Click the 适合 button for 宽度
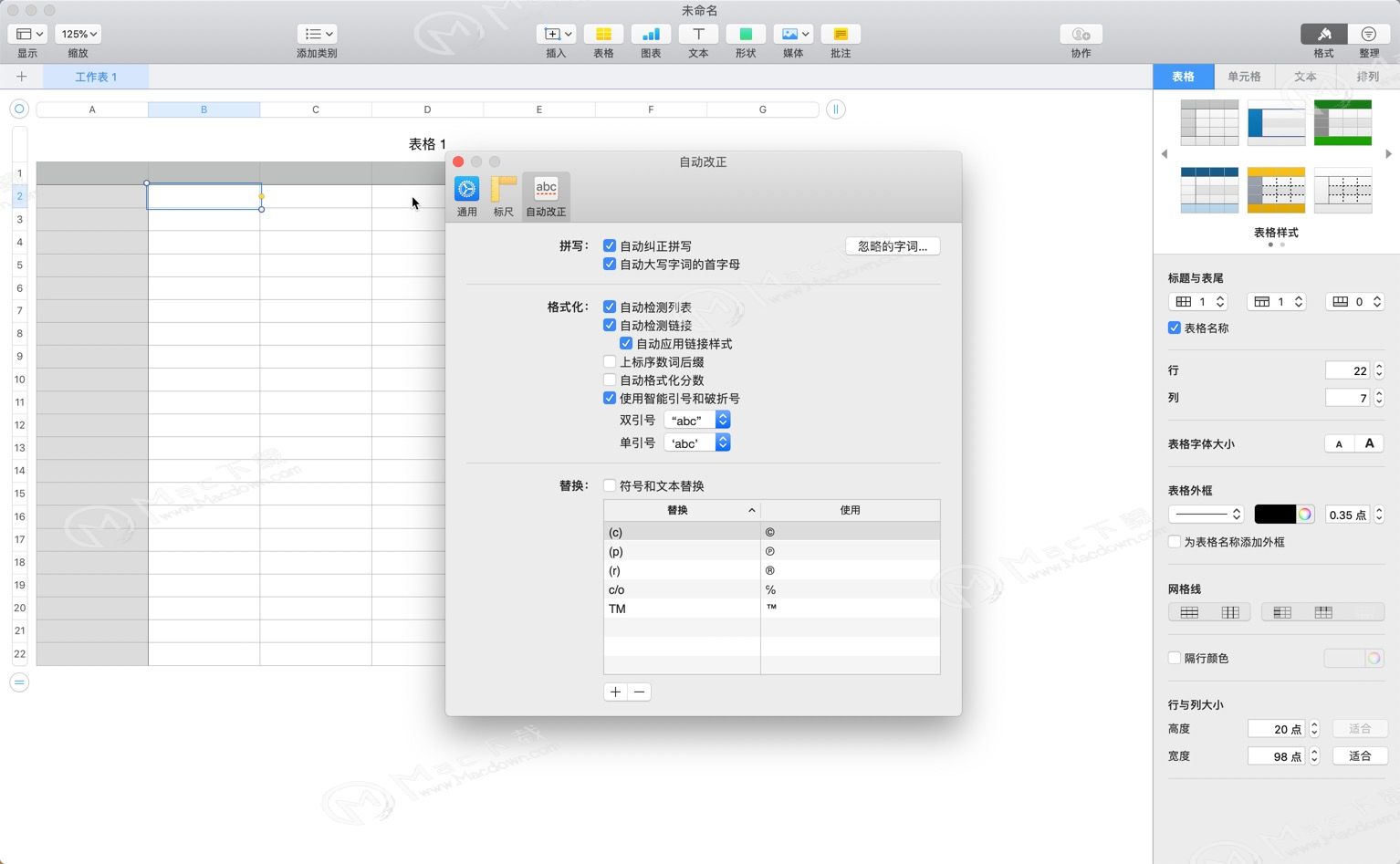The width and height of the screenshot is (1400, 864). tap(1360, 756)
